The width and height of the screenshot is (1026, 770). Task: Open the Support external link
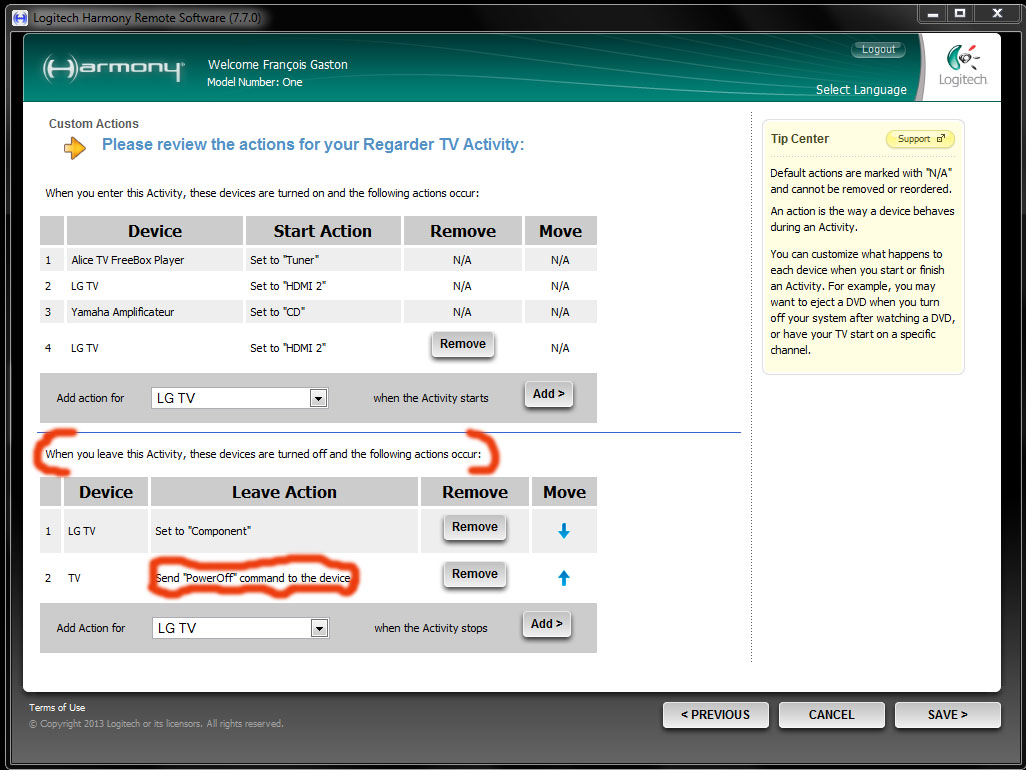921,139
